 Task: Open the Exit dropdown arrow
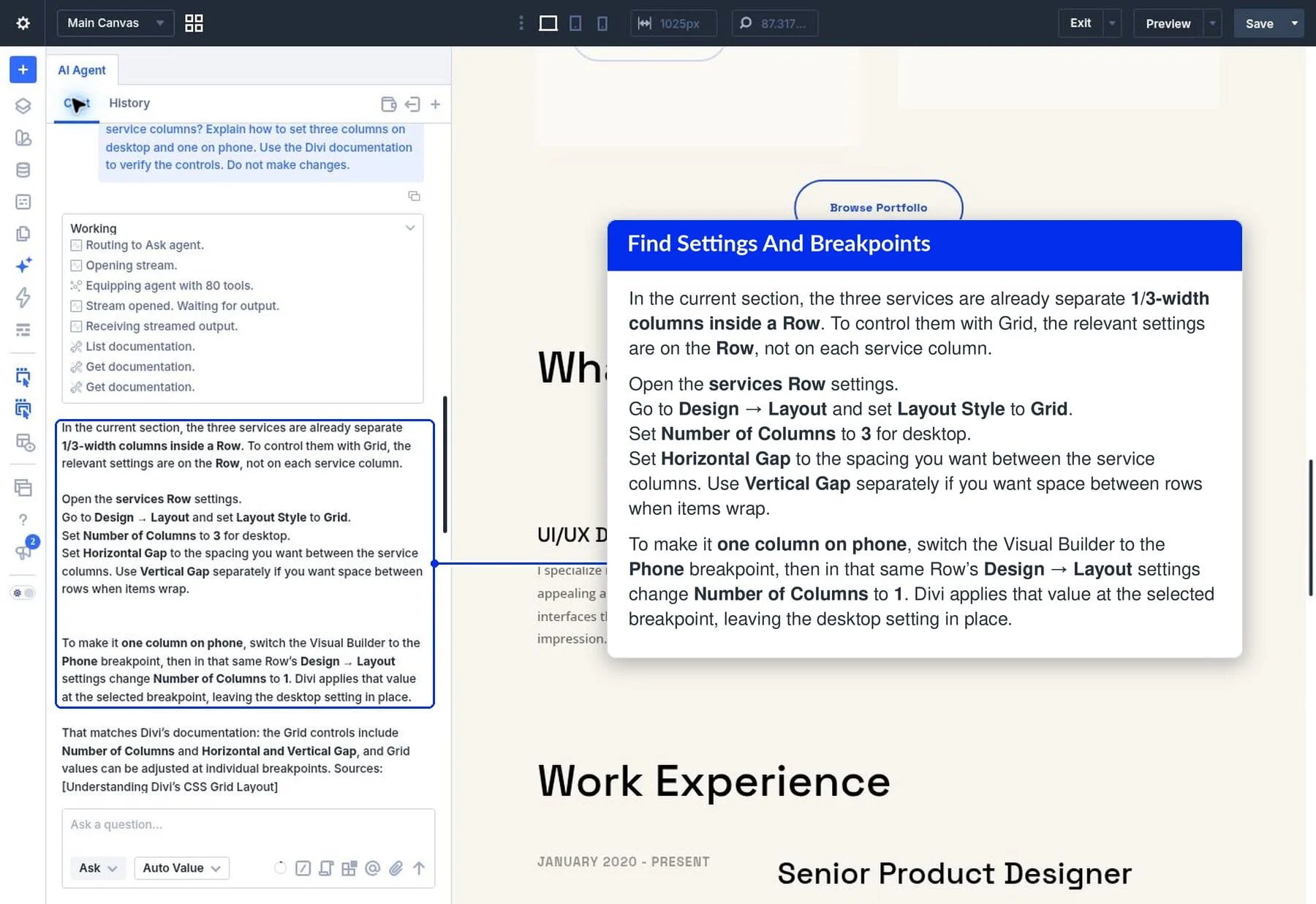[1112, 23]
